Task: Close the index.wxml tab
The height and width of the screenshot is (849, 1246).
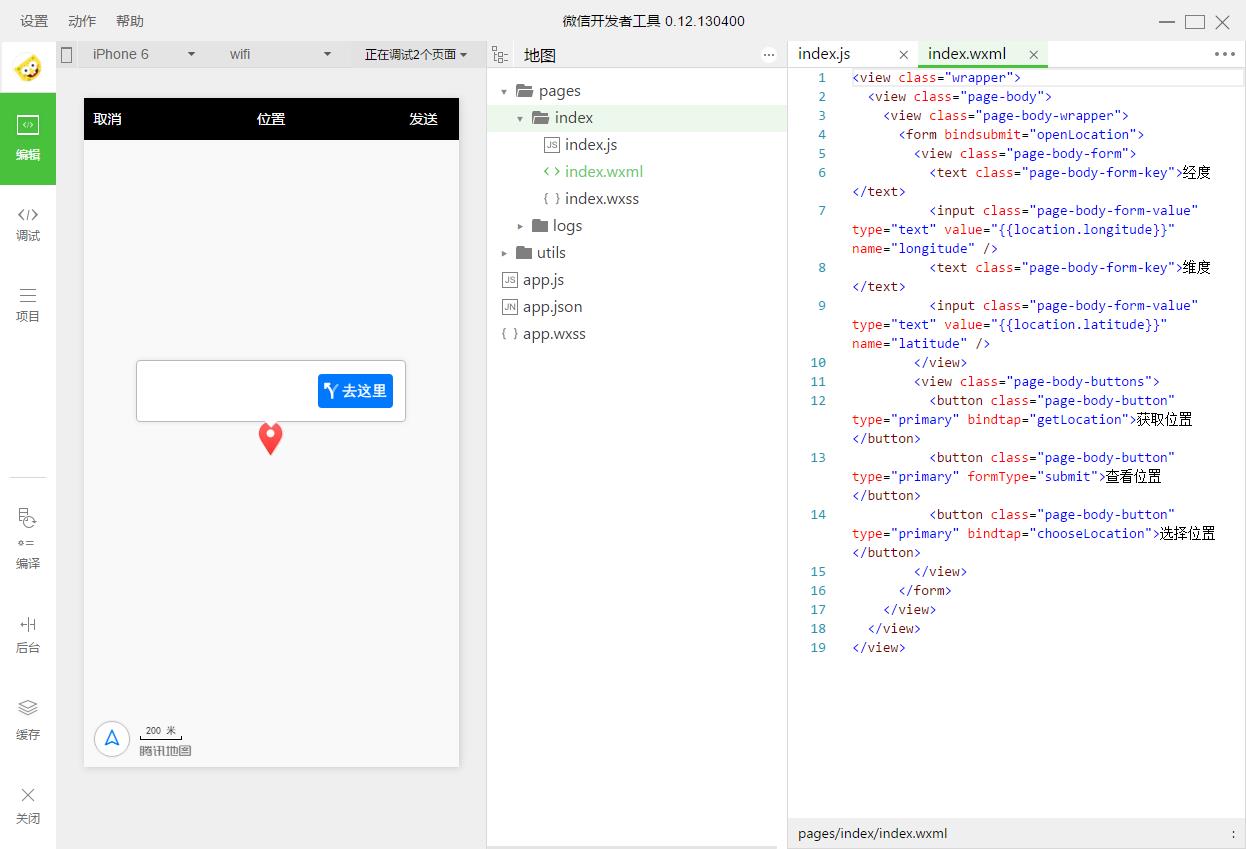Action: pyautogui.click(x=1033, y=55)
